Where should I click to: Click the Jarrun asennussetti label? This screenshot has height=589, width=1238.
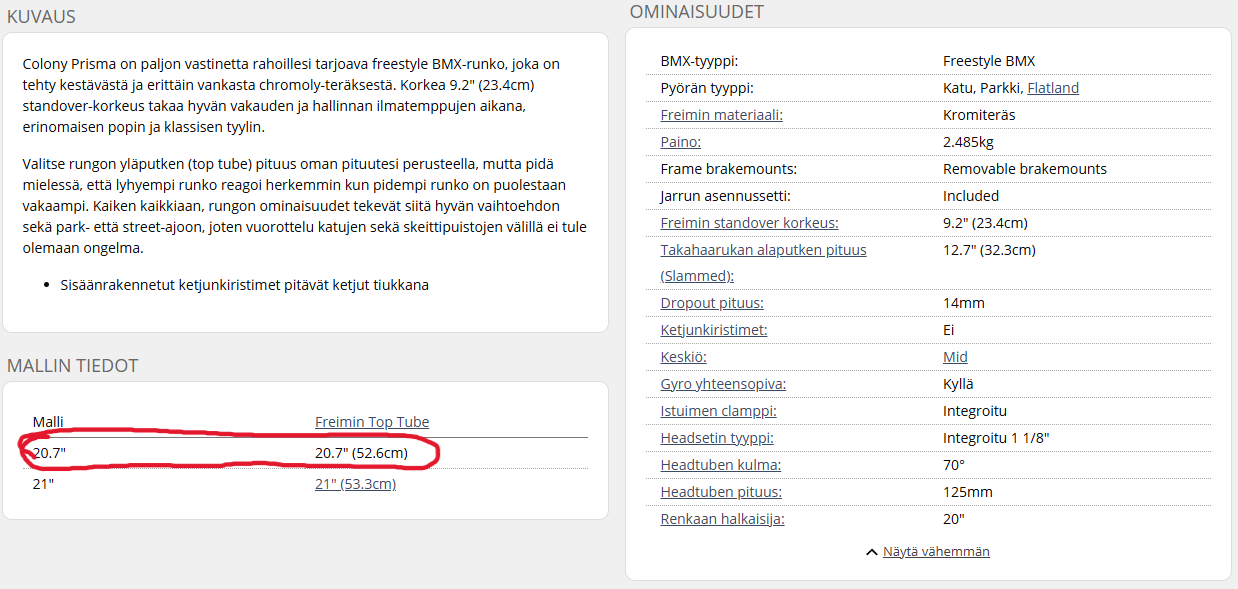click(x=726, y=196)
